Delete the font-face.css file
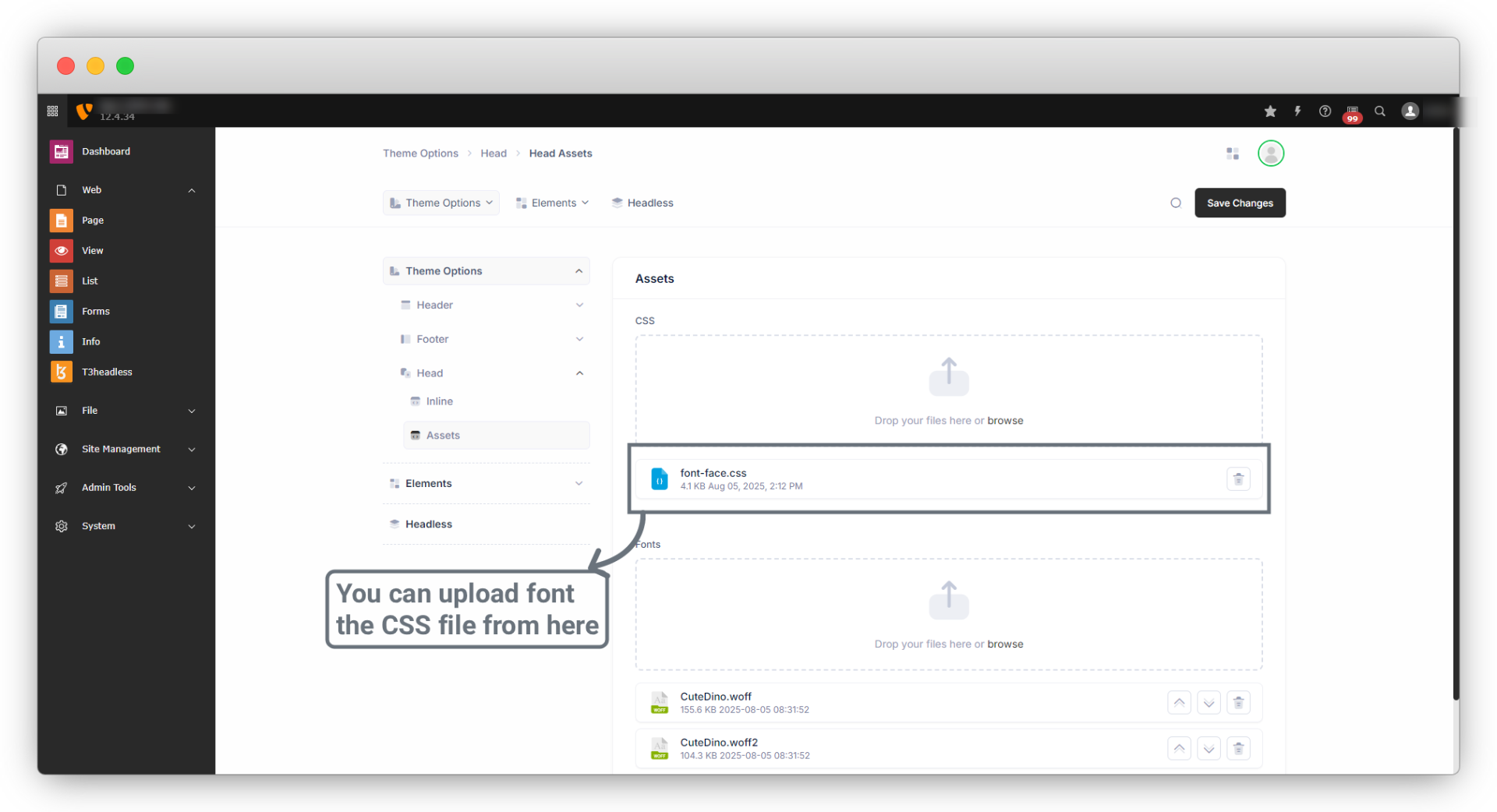This screenshot has width=1497, height=812. tap(1238, 479)
